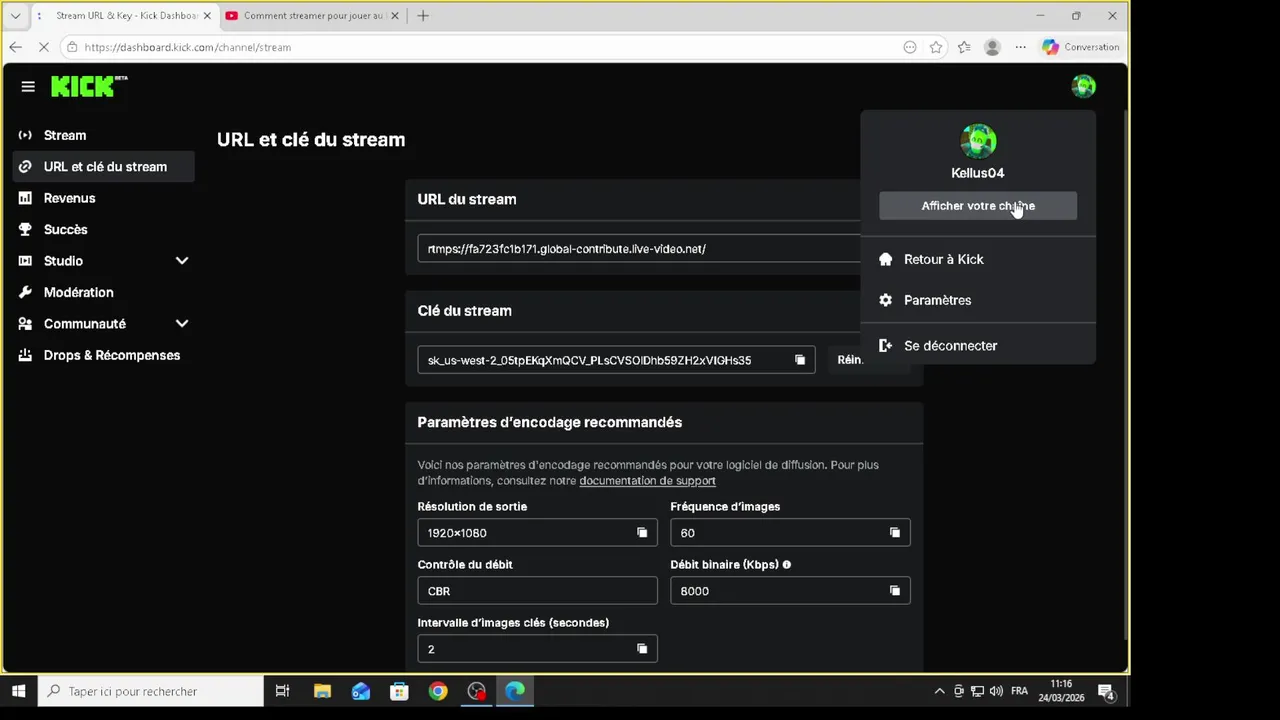This screenshot has width=1280, height=720.
Task: Add this page to favorites star
Action: (936, 47)
